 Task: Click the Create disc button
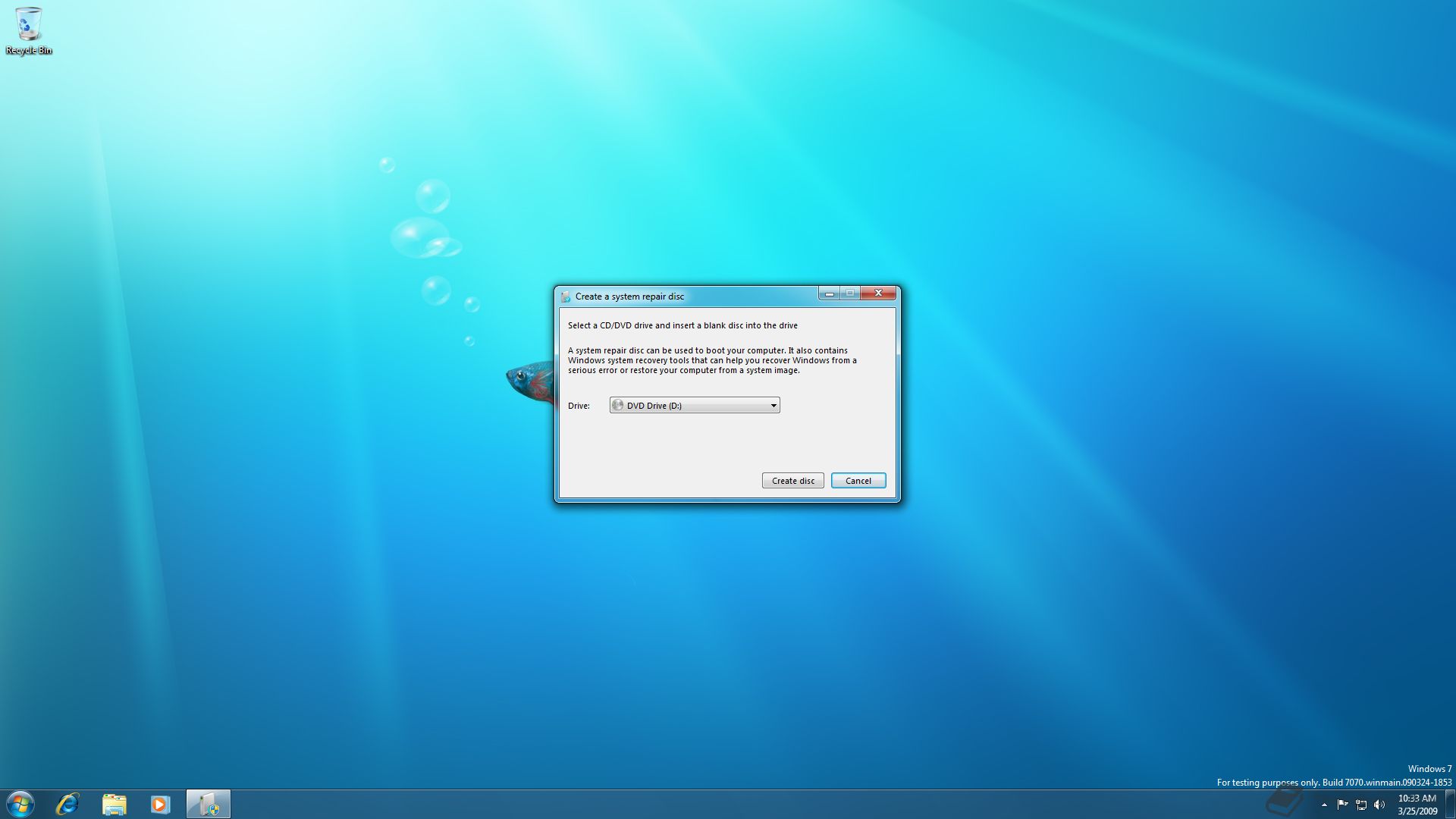[793, 481]
